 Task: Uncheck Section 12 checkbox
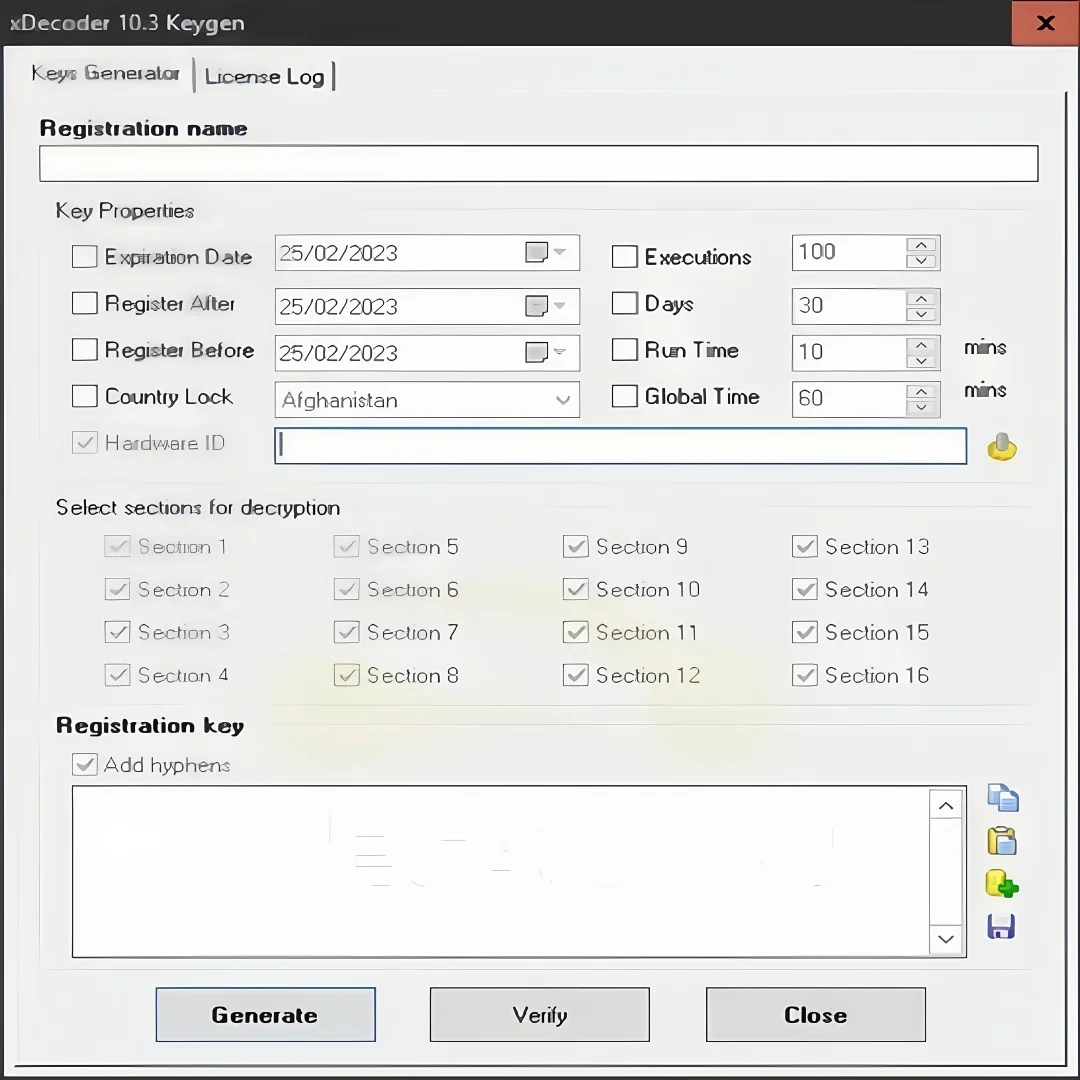click(x=576, y=675)
